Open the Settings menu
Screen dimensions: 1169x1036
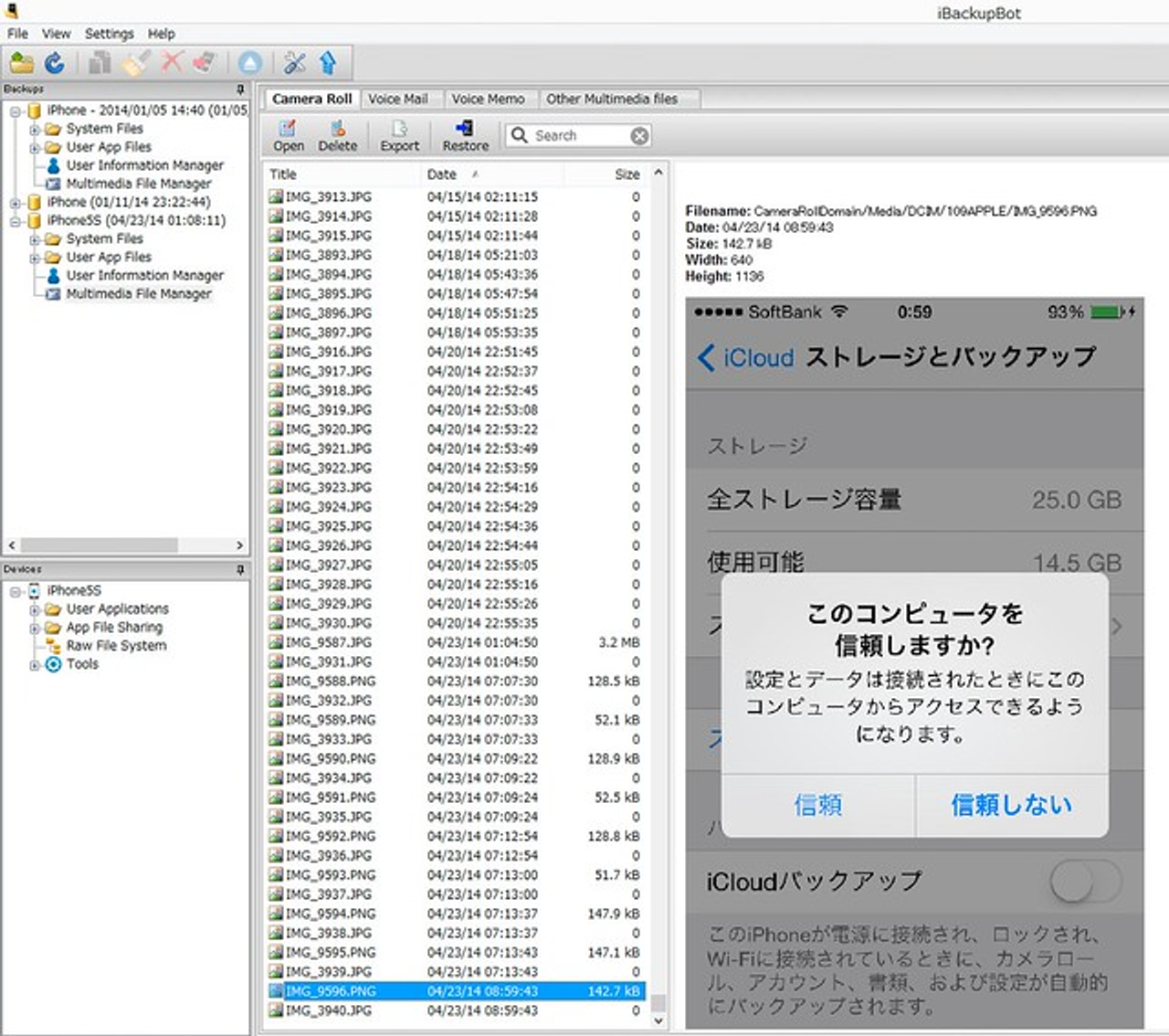(109, 33)
